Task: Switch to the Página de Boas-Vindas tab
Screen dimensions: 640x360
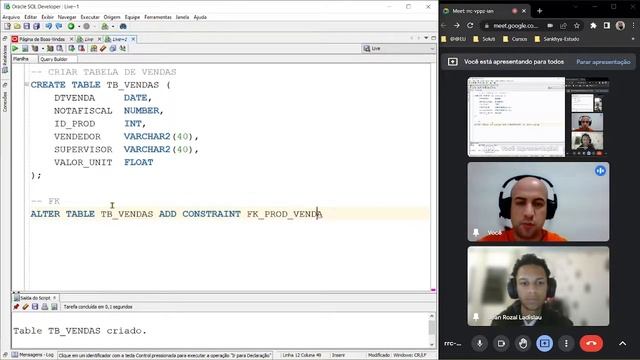Action: click(x=42, y=39)
